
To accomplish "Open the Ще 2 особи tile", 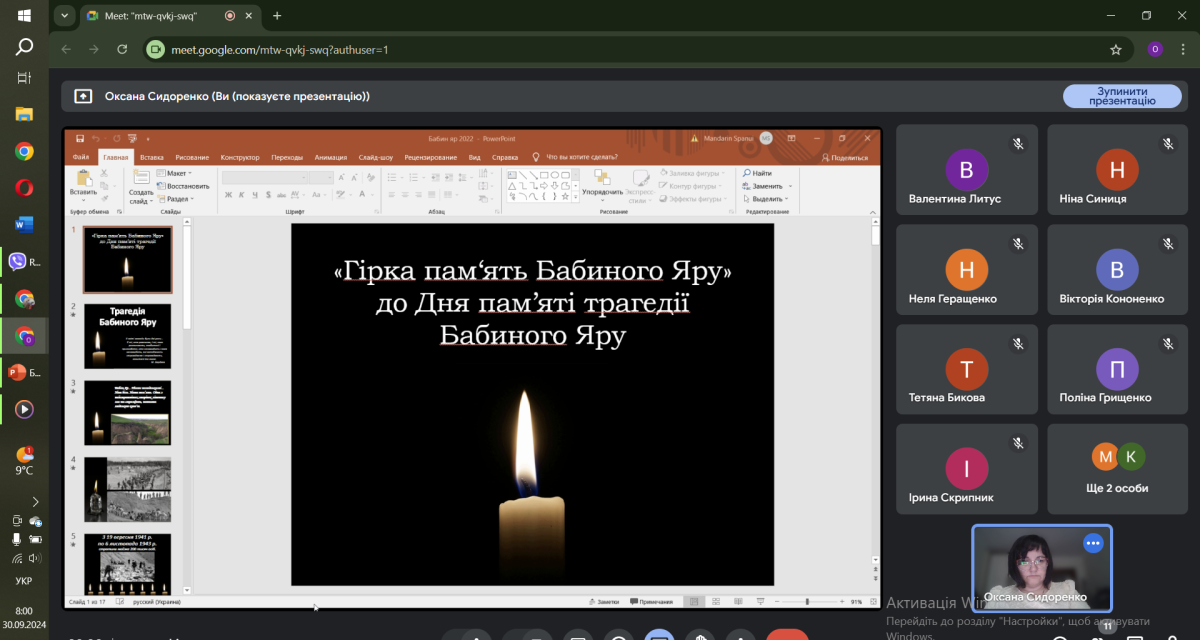I will pos(1118,469).
